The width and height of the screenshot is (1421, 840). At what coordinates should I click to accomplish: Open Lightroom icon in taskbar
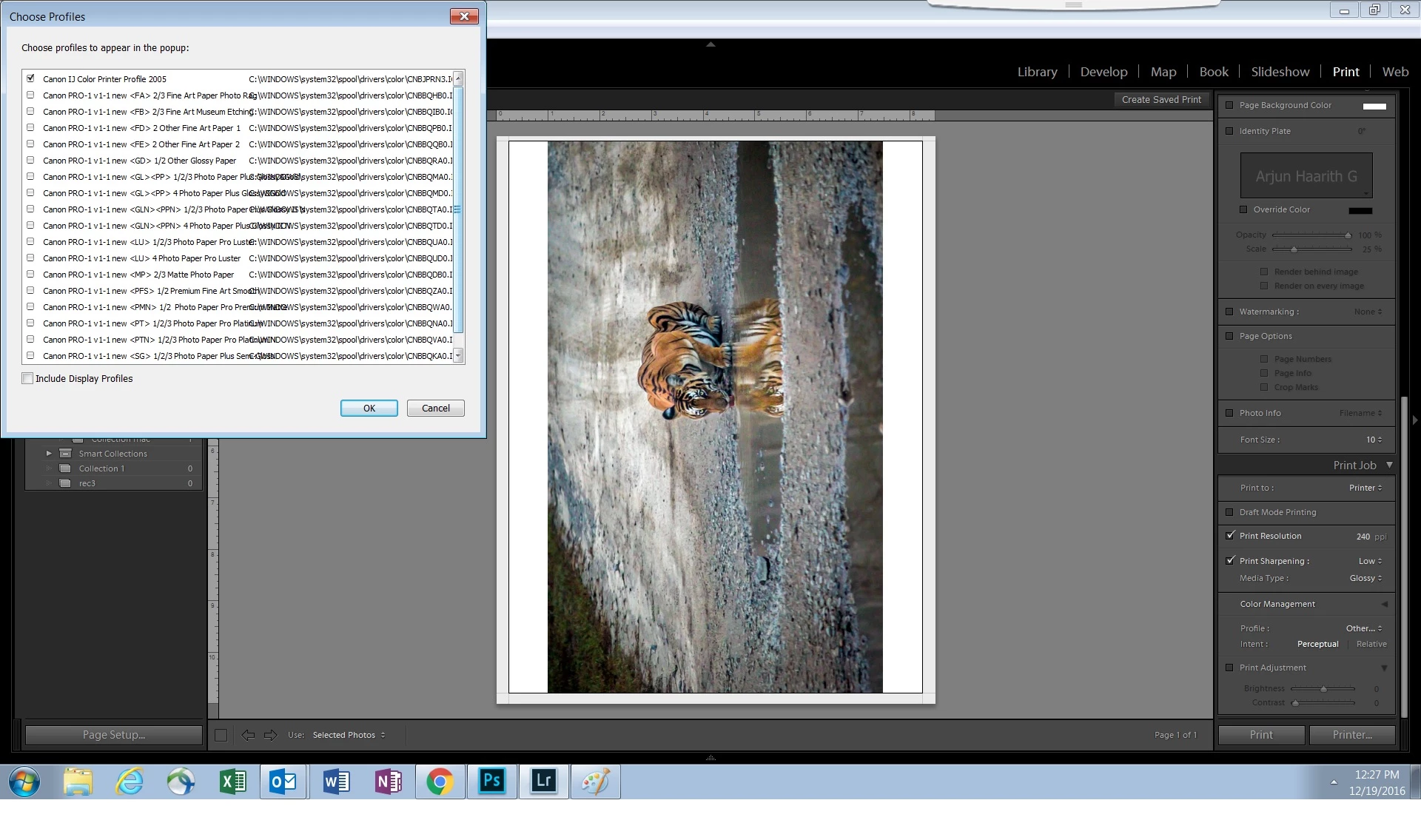pyautogui.click(x=543, y=781)
